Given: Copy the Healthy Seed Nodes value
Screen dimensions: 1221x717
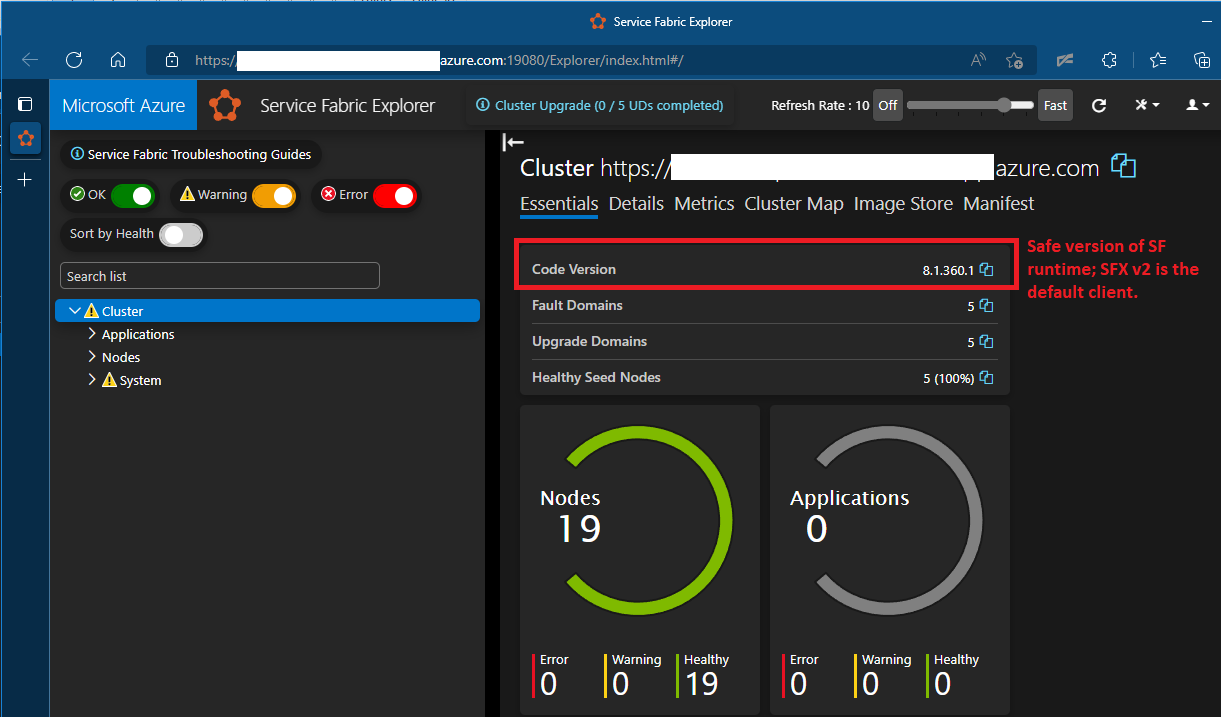Looking at the screenshot, I should click(x=986, y=378).
